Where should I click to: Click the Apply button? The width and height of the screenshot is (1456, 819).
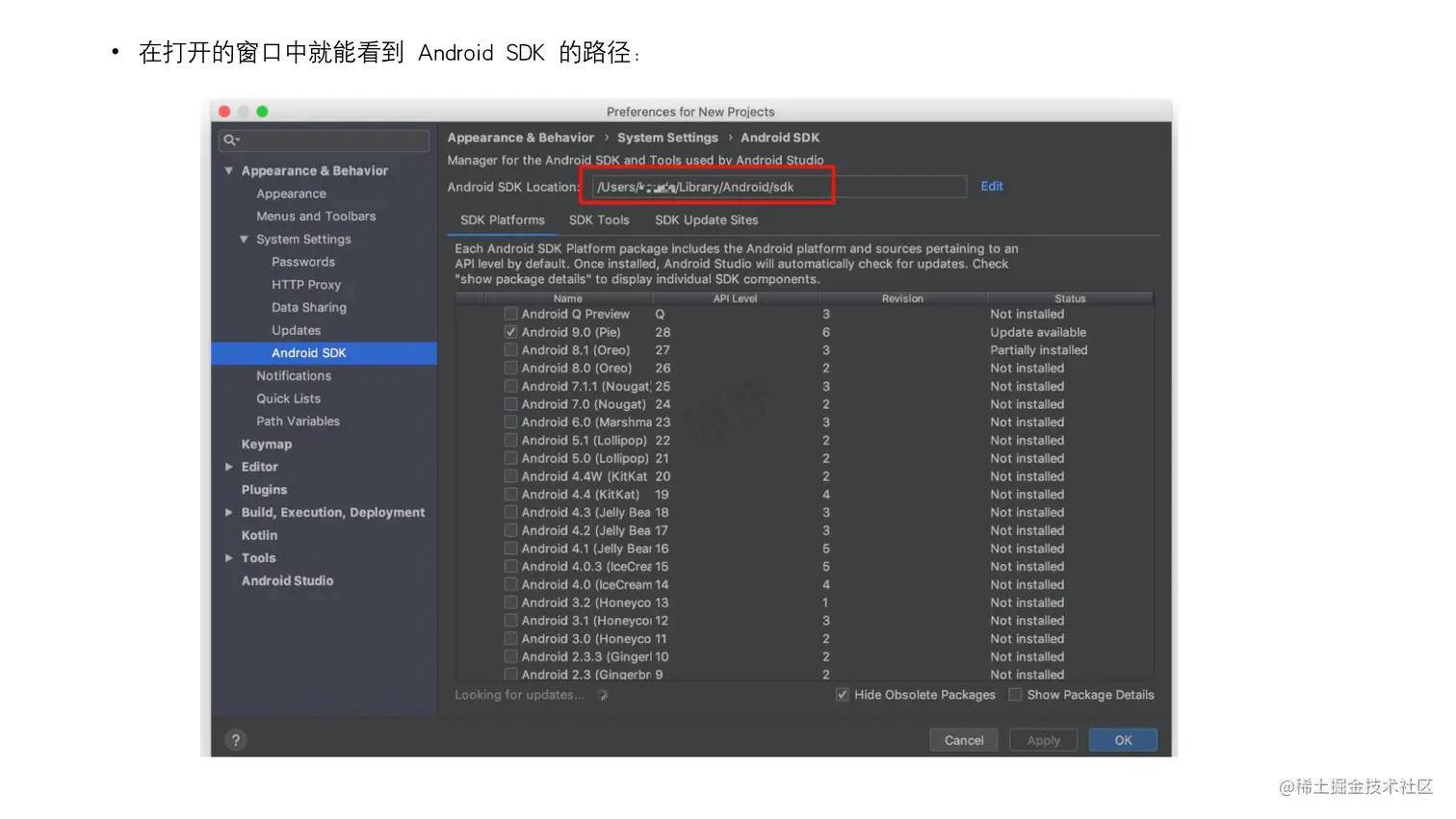coord(1043,739)
